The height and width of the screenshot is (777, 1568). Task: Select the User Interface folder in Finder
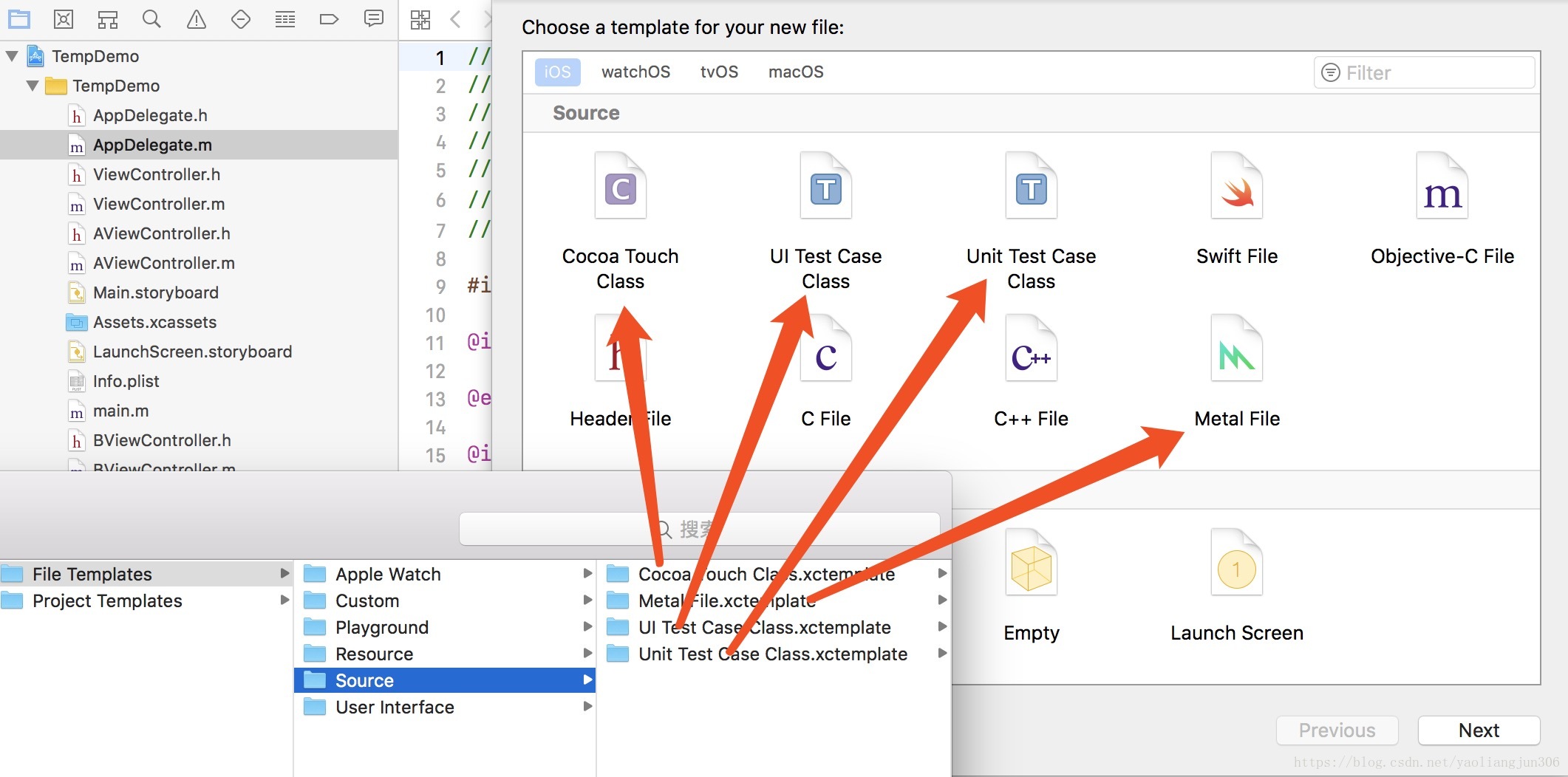click(x=445, y=707)
